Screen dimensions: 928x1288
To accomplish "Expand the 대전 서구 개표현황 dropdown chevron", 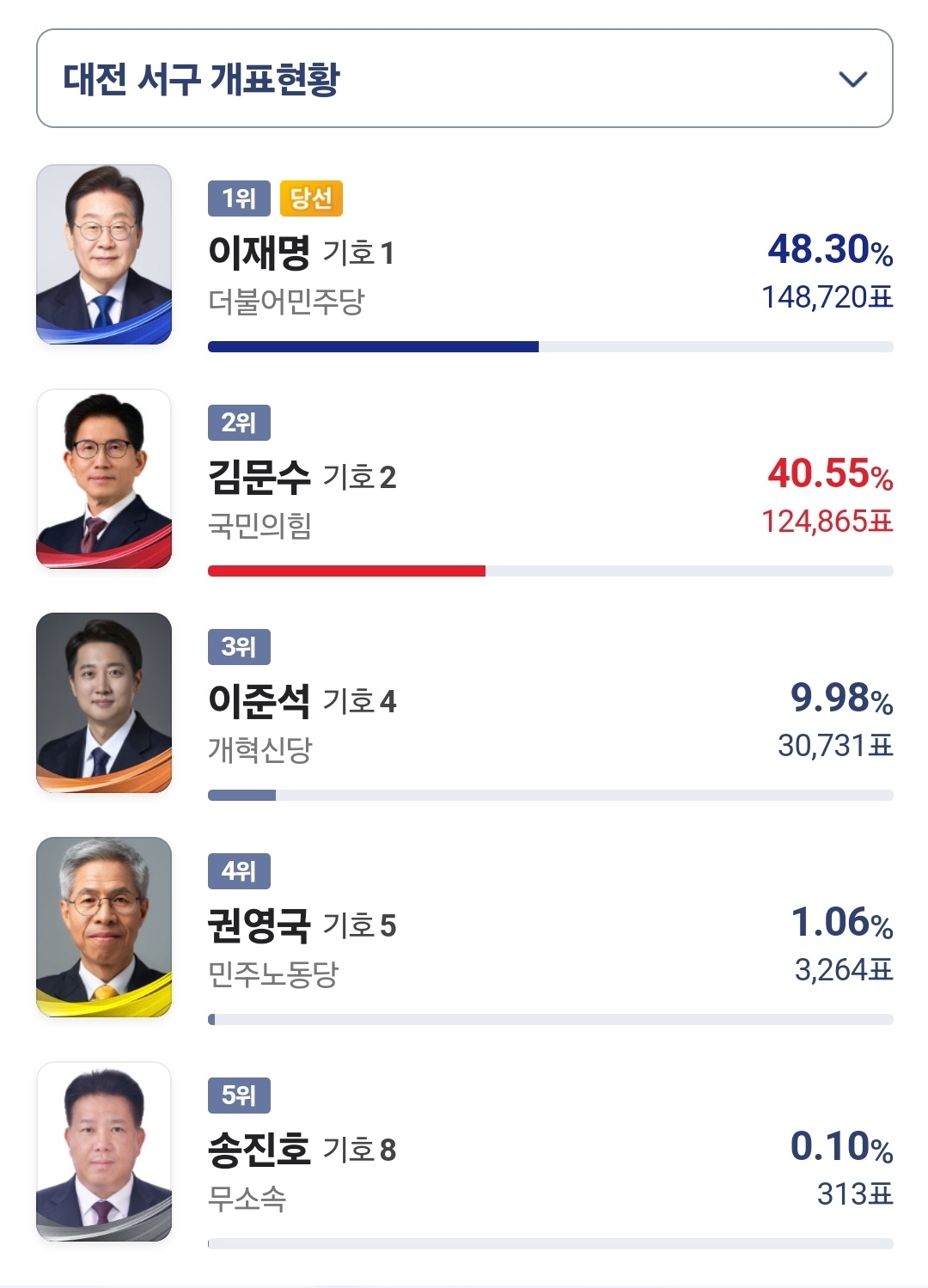I will [852, 79].
